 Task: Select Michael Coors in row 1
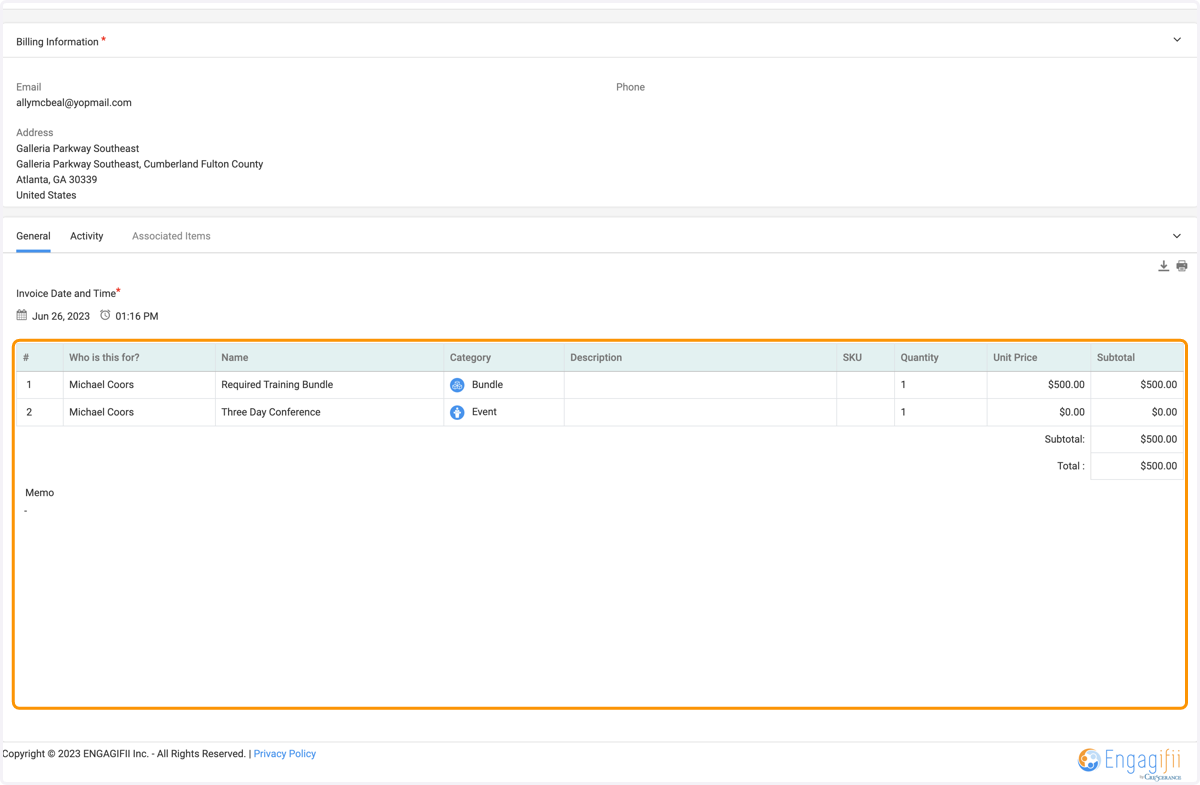coord(101,385)
